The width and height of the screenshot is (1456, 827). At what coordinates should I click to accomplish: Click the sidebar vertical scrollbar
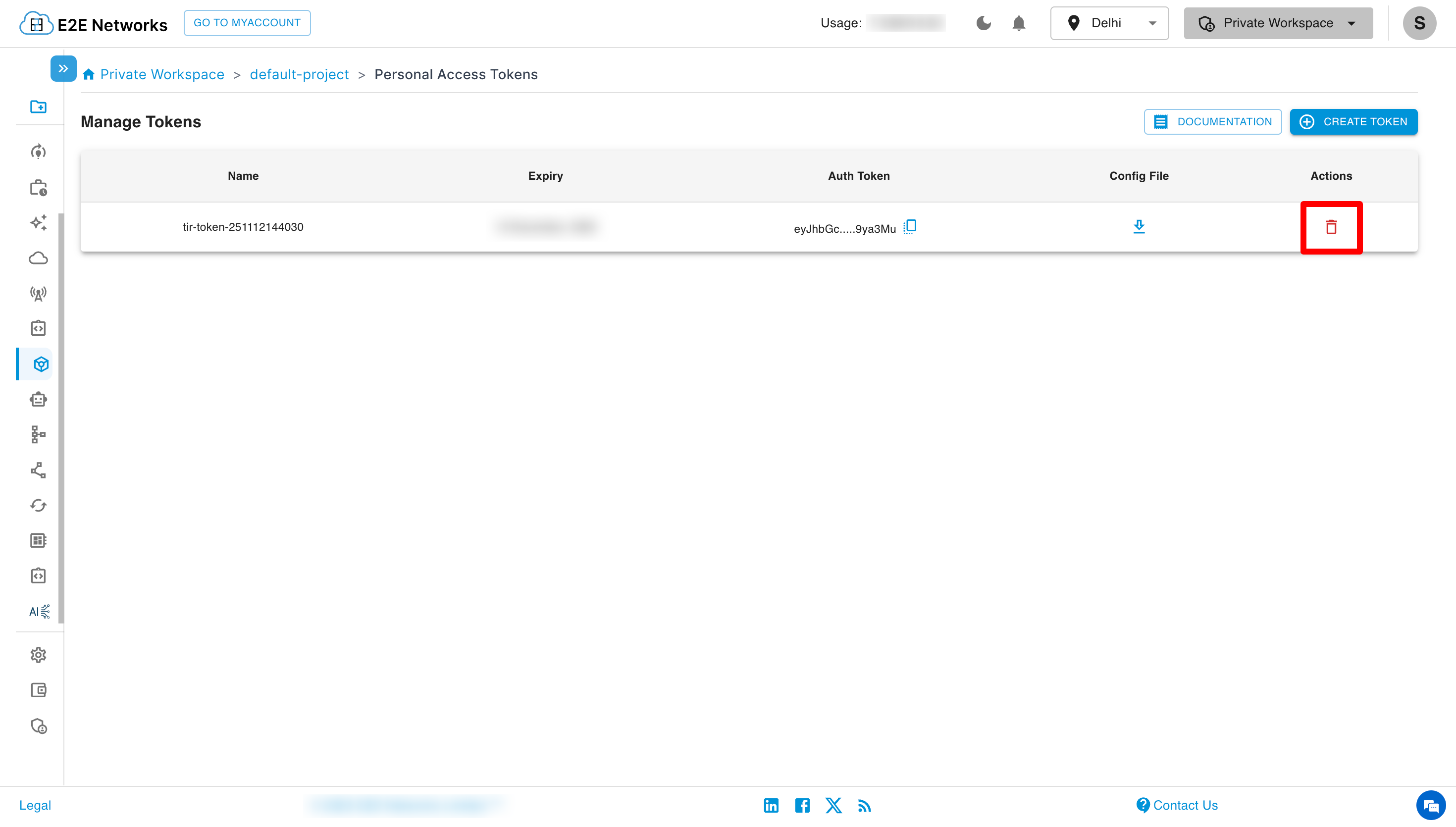click(x=61, y=418)
